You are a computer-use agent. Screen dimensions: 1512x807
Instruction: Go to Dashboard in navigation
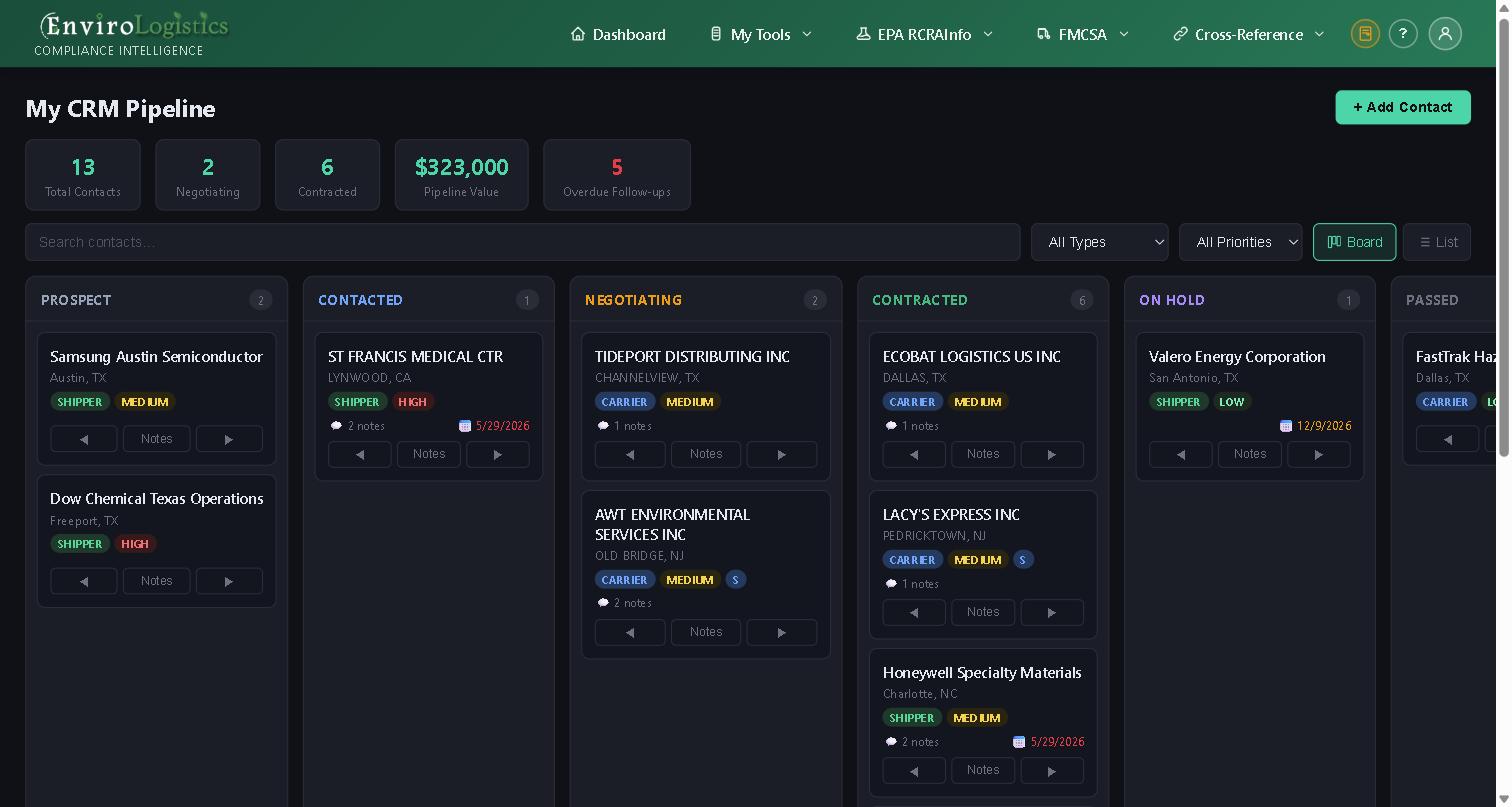click(x=618, y=34)
